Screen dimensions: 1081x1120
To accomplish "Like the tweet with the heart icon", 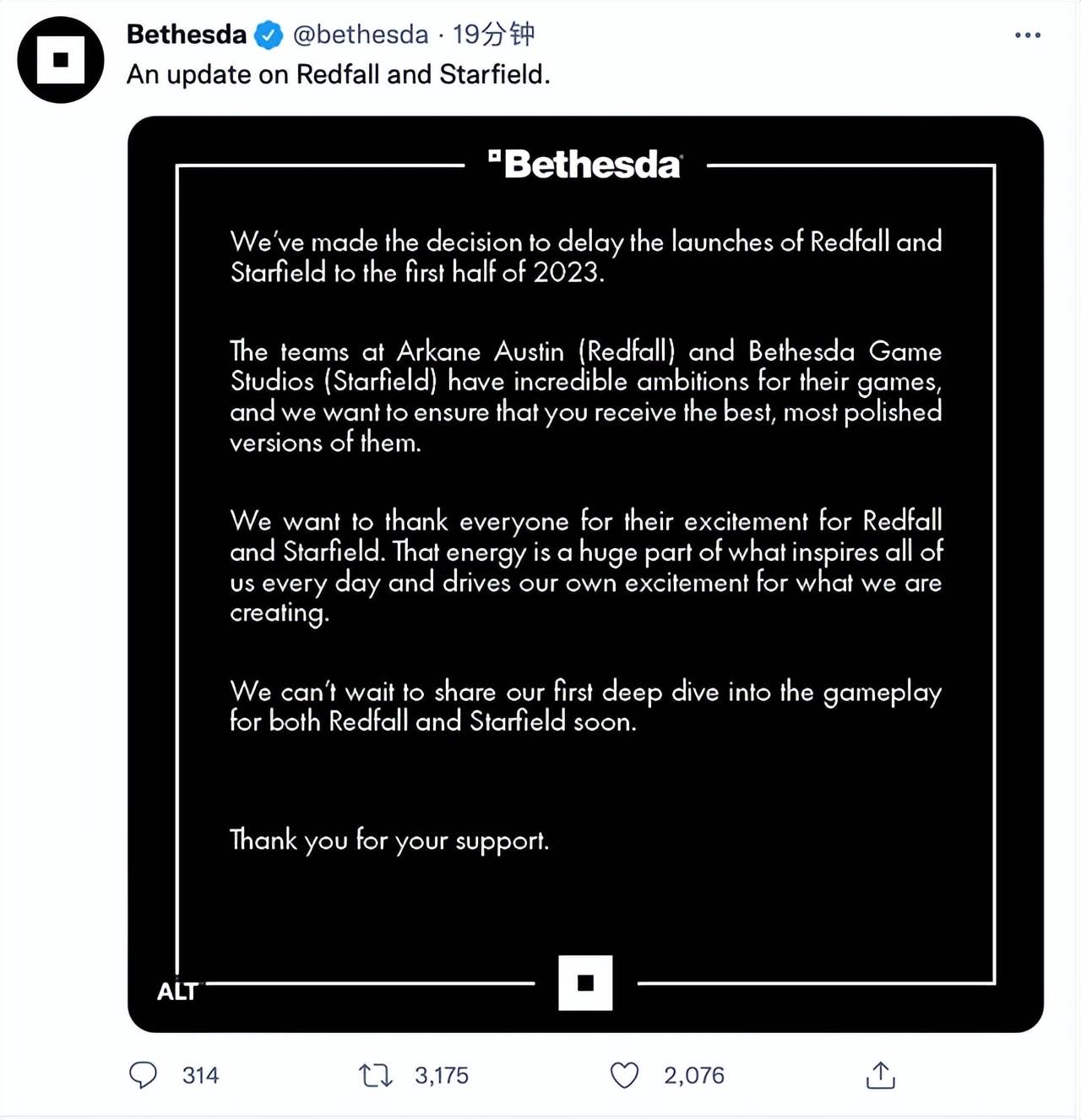I will click(624, 1075).
